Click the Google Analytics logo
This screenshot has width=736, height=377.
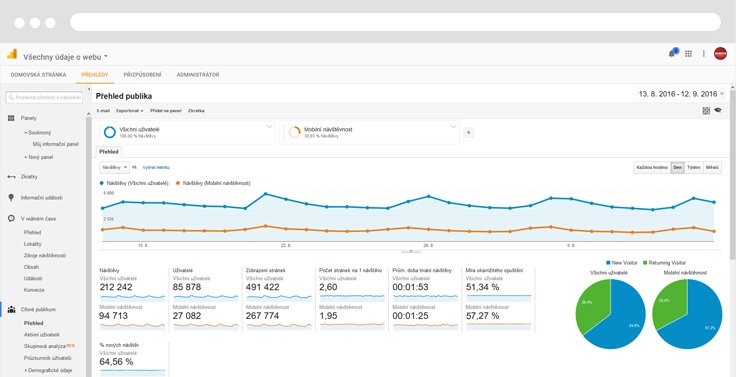coord(12,54)
